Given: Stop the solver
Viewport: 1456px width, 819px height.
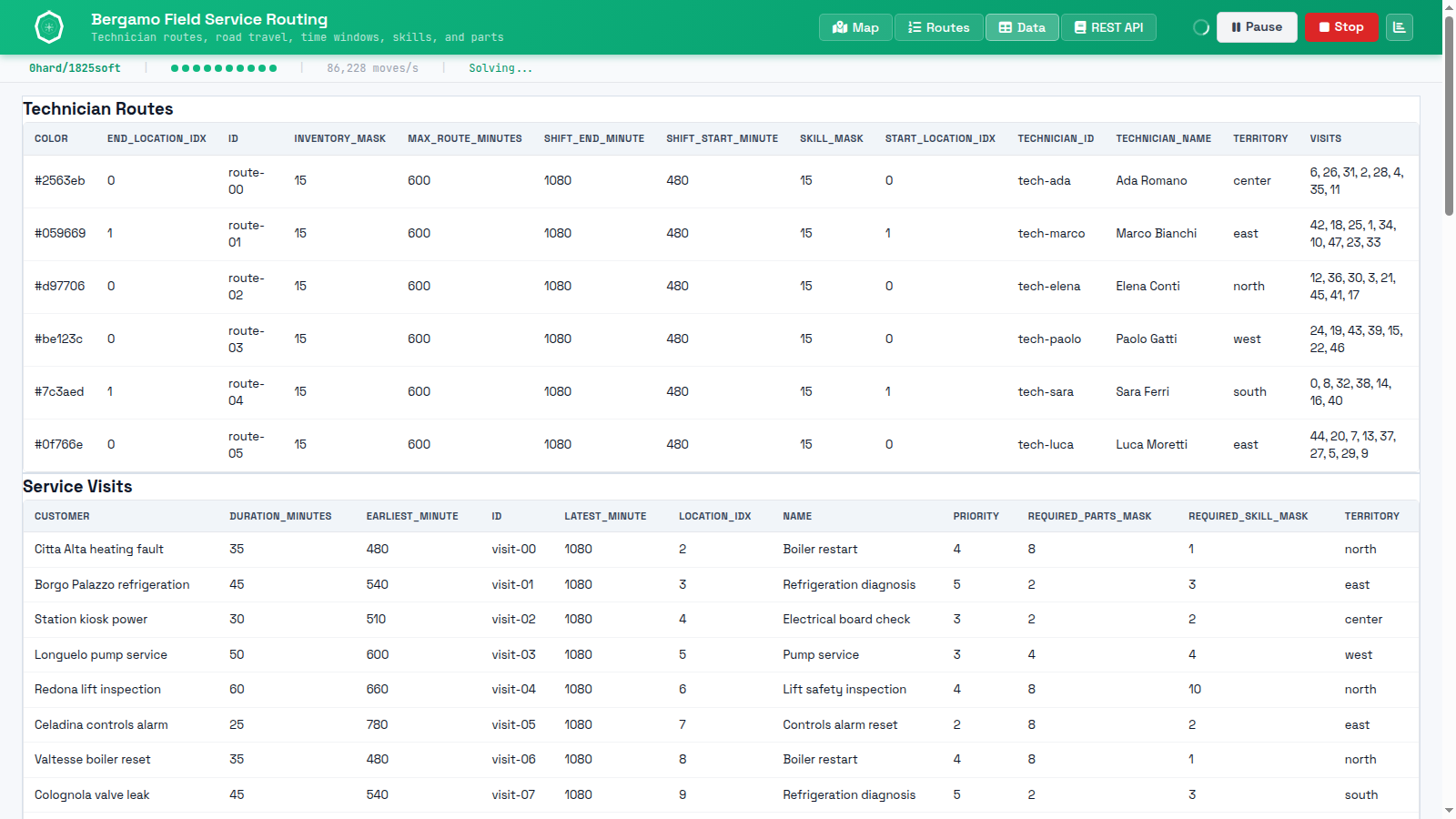Looking at the screenshot, I should [x=1341, y=27].
